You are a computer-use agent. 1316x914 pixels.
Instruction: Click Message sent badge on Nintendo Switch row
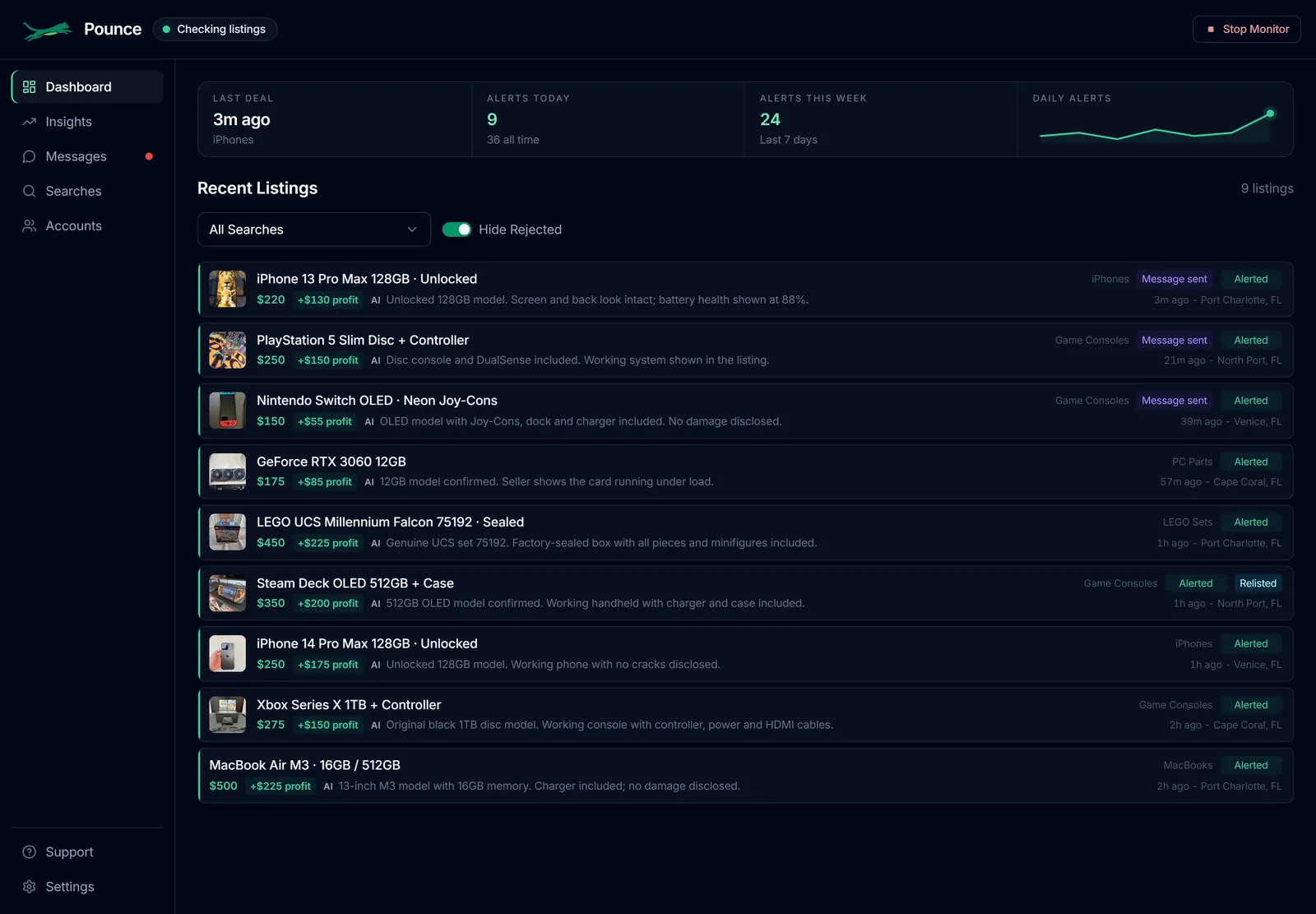tap(1175, 401)
